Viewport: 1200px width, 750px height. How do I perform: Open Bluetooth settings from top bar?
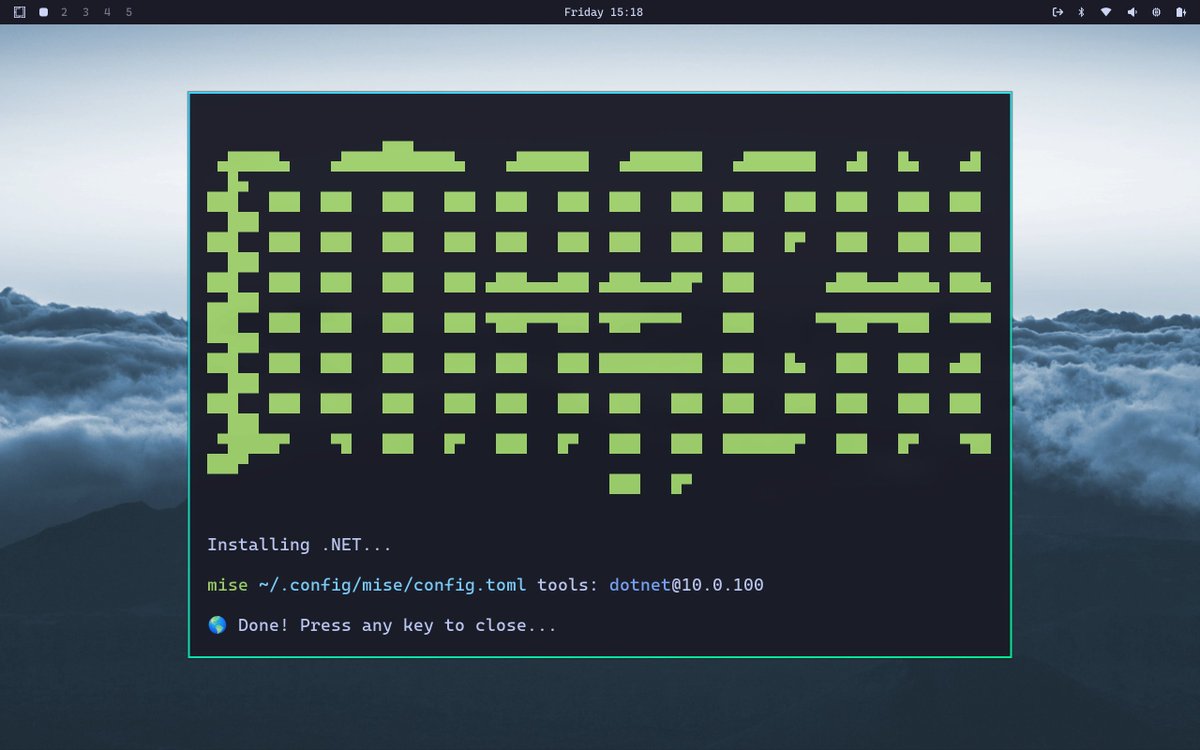1081,12
